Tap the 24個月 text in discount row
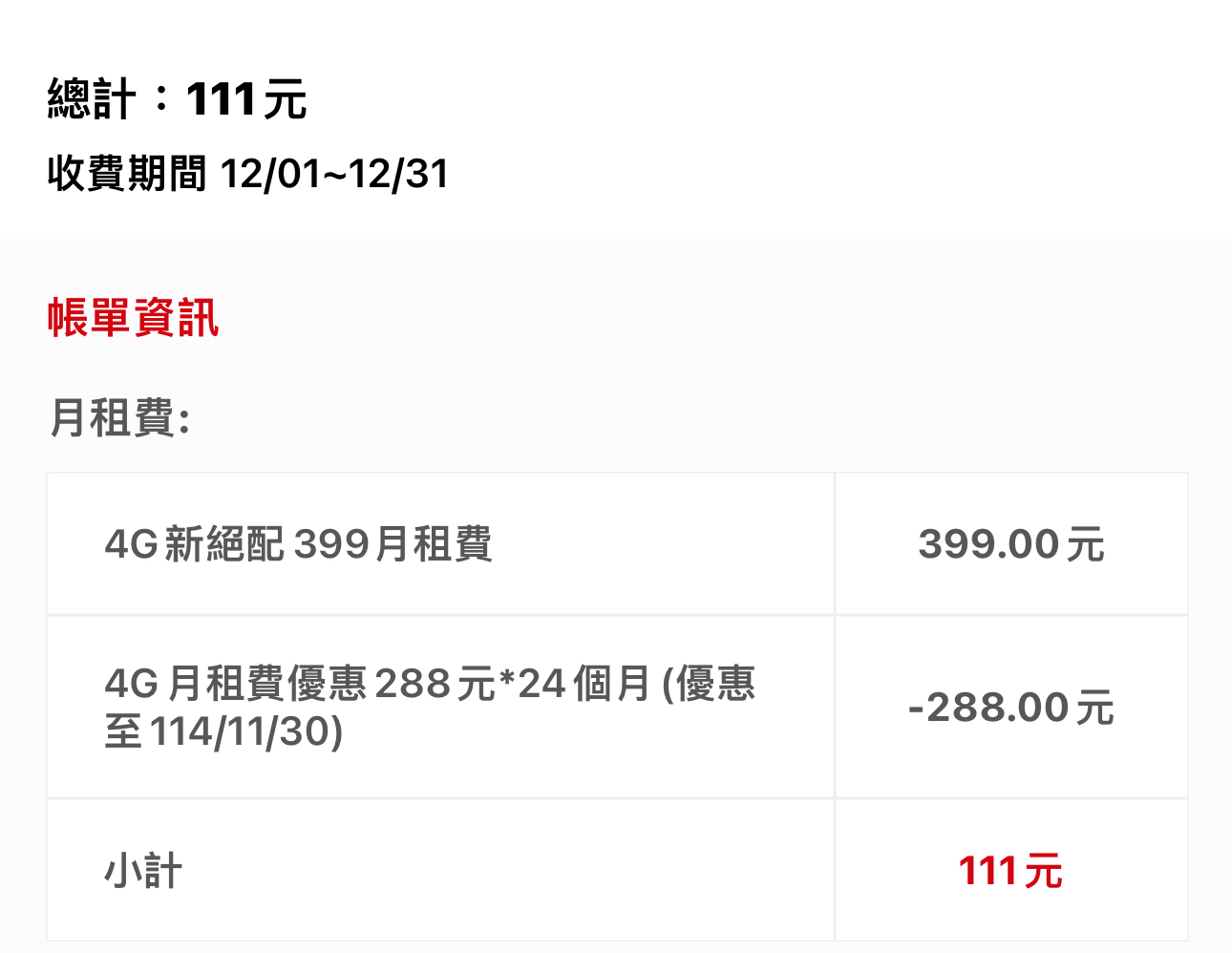The height and width of the screenshot is (953, 1232). [571, 684]
